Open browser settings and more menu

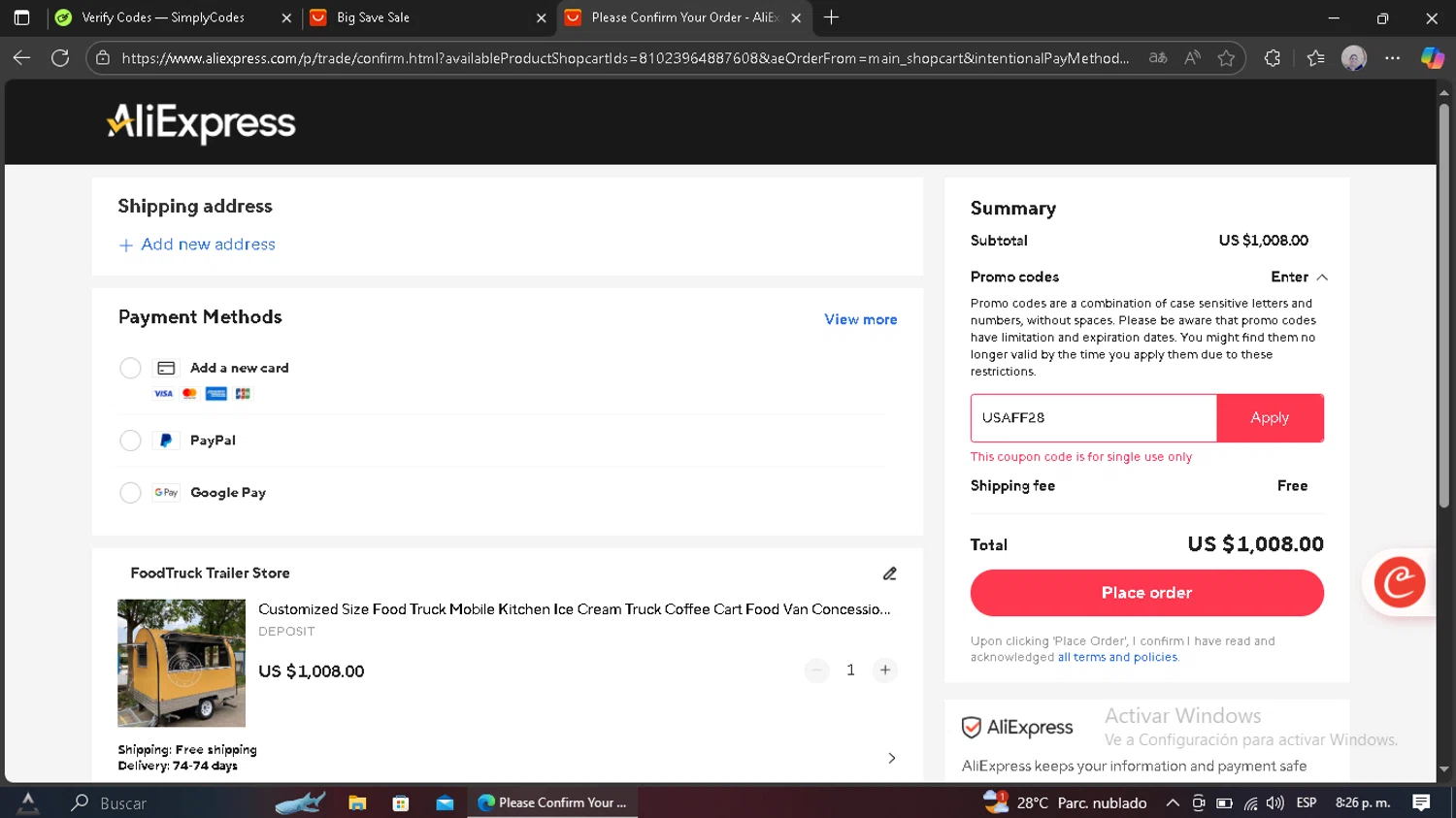(1392, 58)
